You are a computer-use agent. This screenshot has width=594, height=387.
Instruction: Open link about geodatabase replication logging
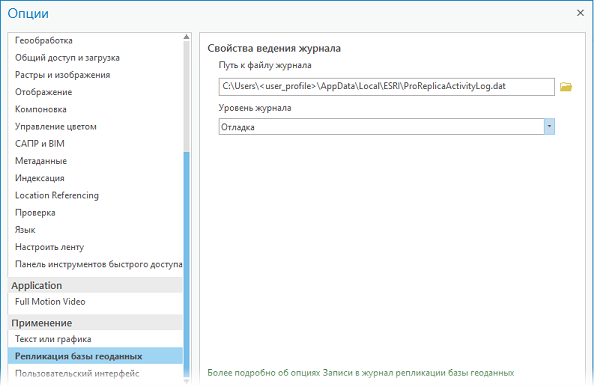360,373
